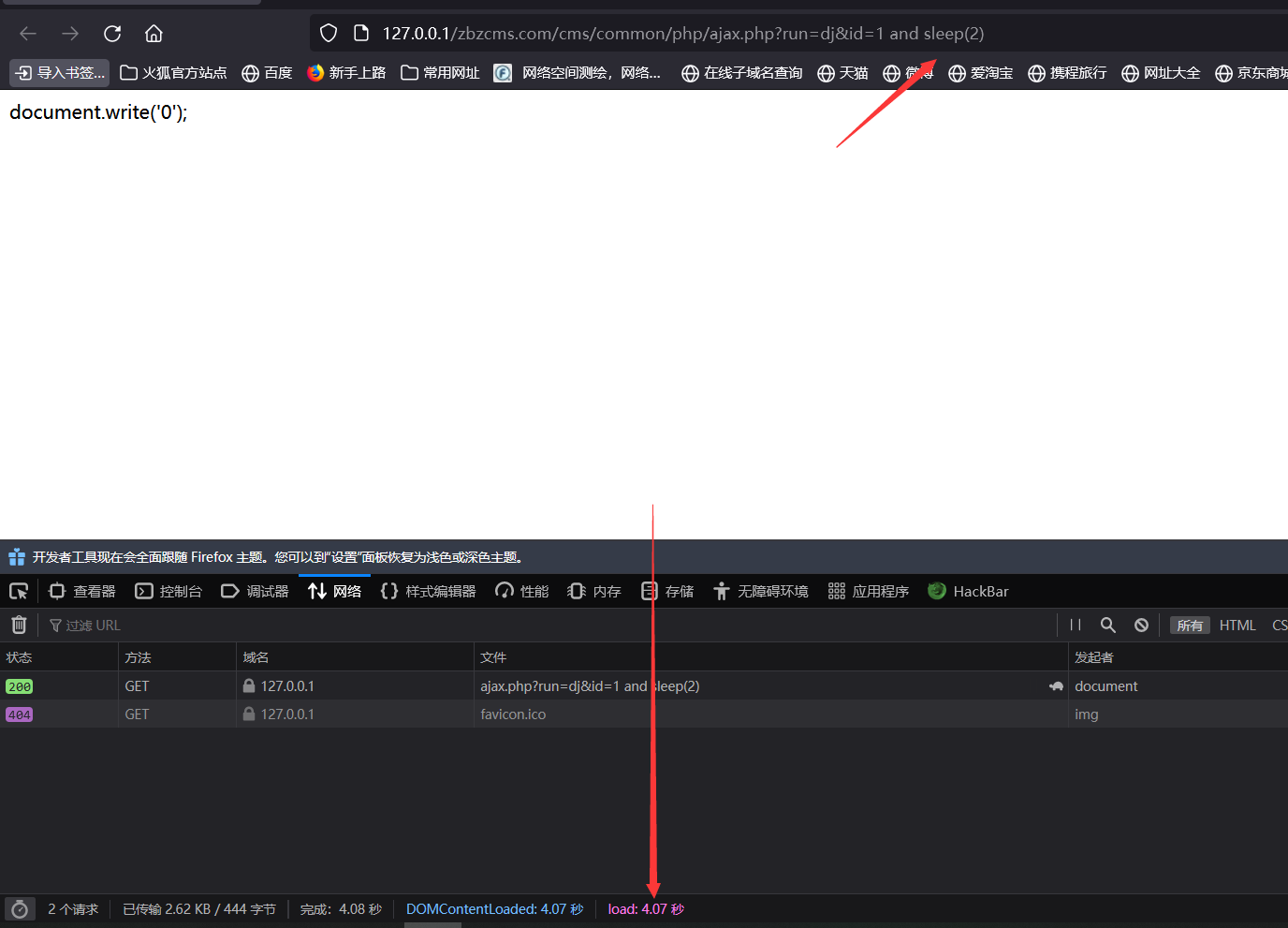Activate the element picker tool
Viewport: 1288px width, 928px height.
19,591
